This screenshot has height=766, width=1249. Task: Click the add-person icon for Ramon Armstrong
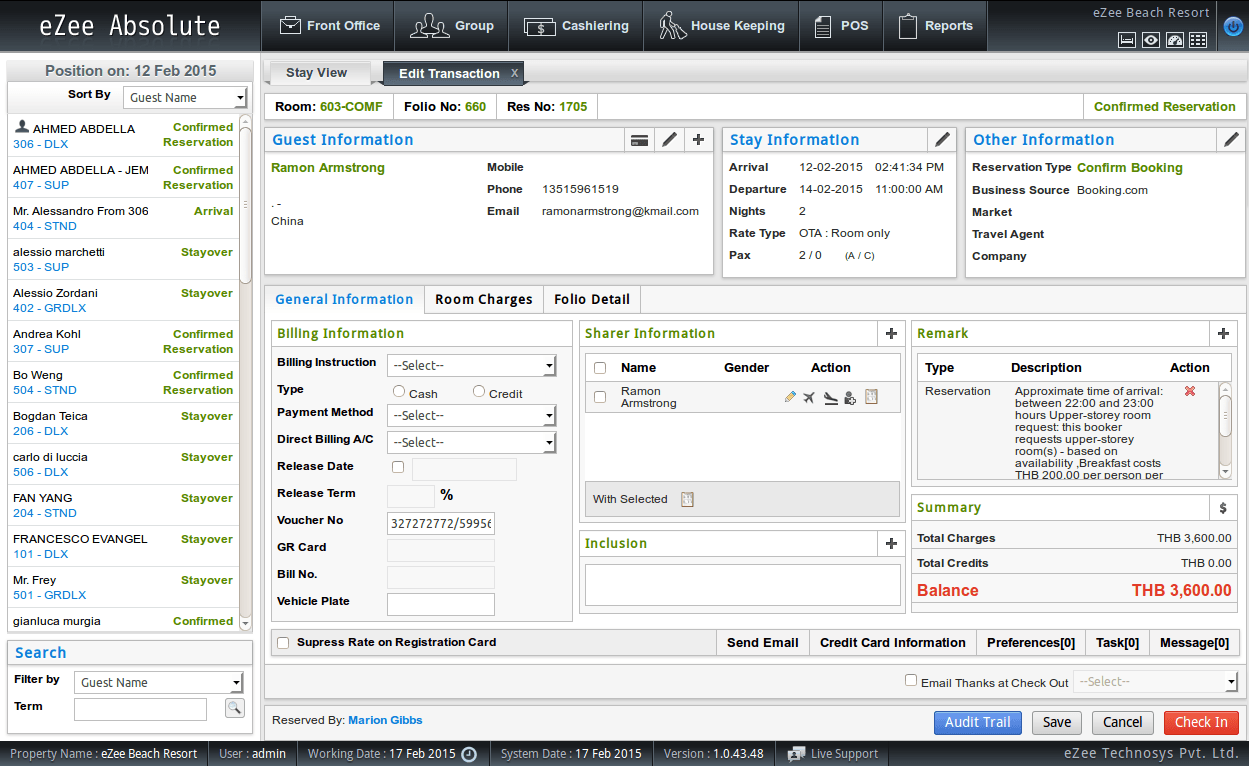click(850, 398)
